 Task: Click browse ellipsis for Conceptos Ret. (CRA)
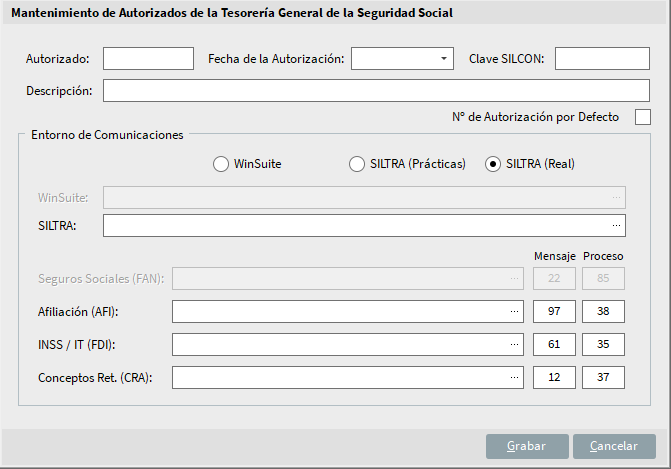(x=514, y=377)
